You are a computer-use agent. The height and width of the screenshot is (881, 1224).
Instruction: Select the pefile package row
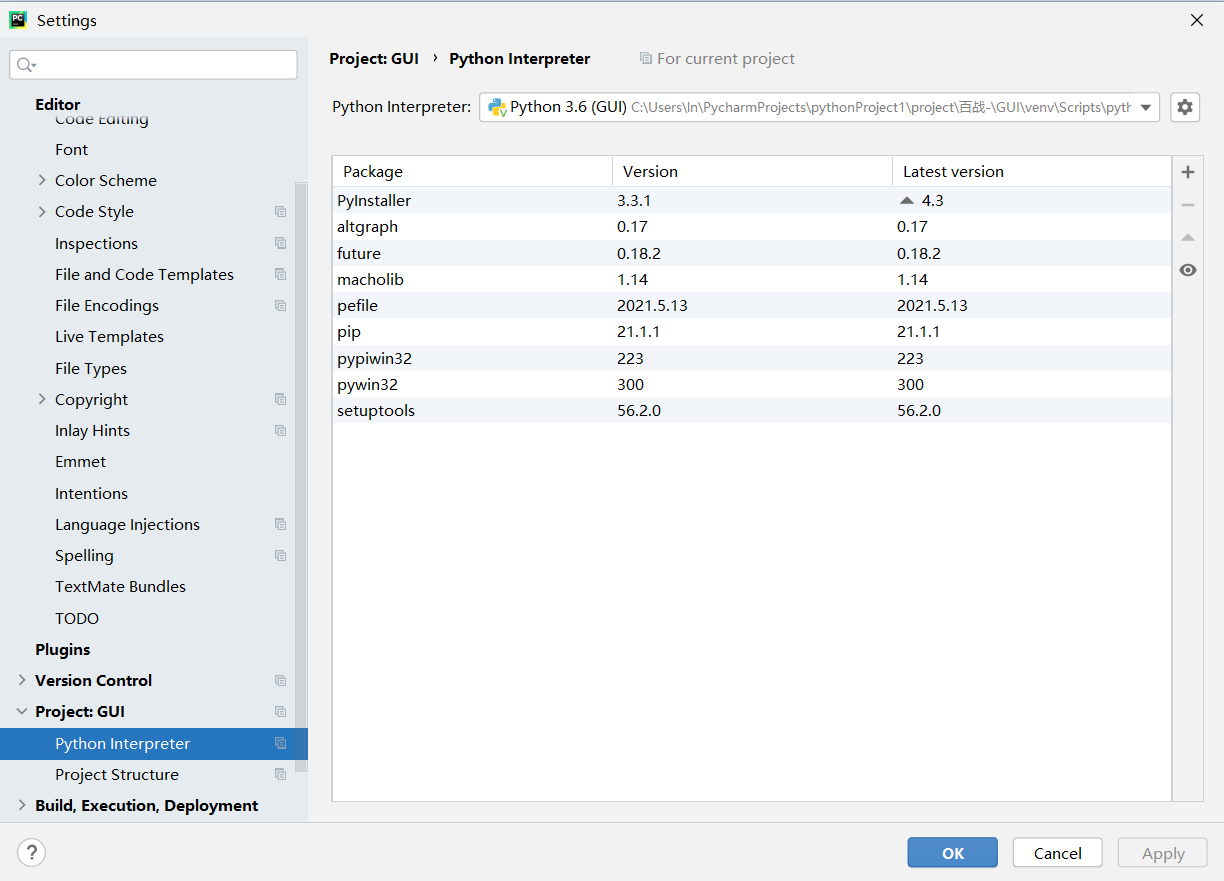point(752,305)
